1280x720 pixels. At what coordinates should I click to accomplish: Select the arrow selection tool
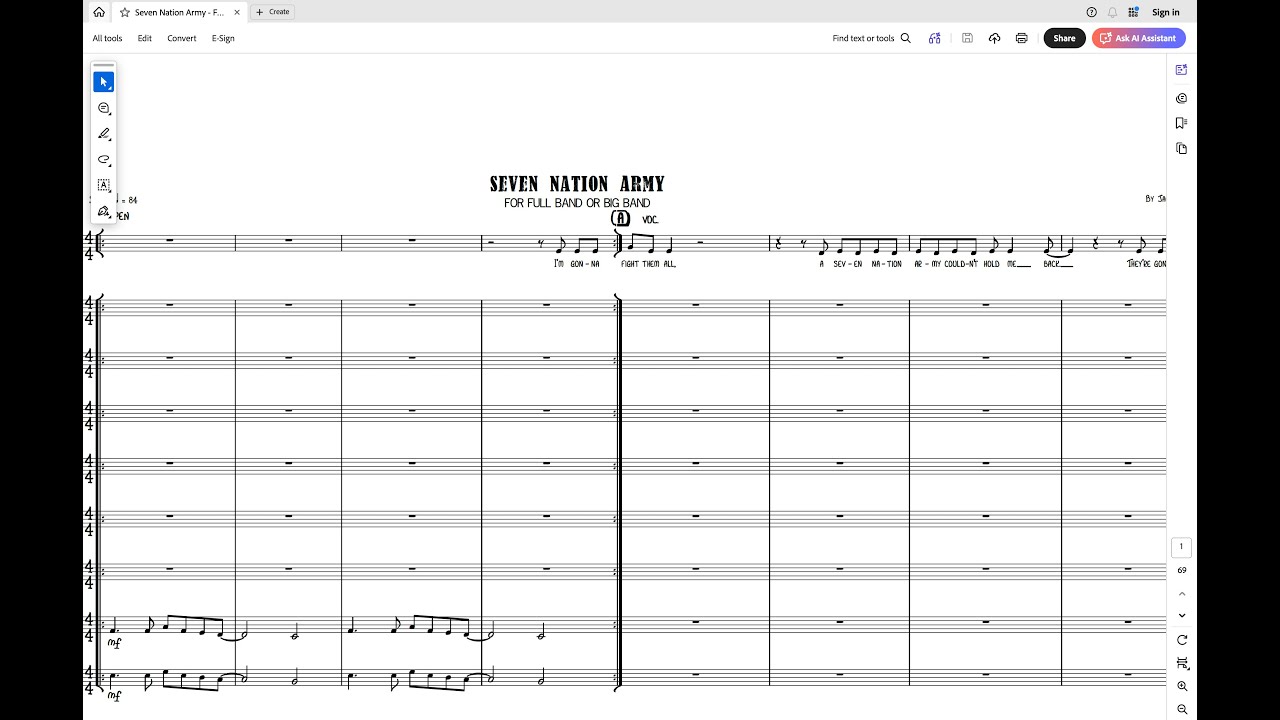click(x=103, y=82)
